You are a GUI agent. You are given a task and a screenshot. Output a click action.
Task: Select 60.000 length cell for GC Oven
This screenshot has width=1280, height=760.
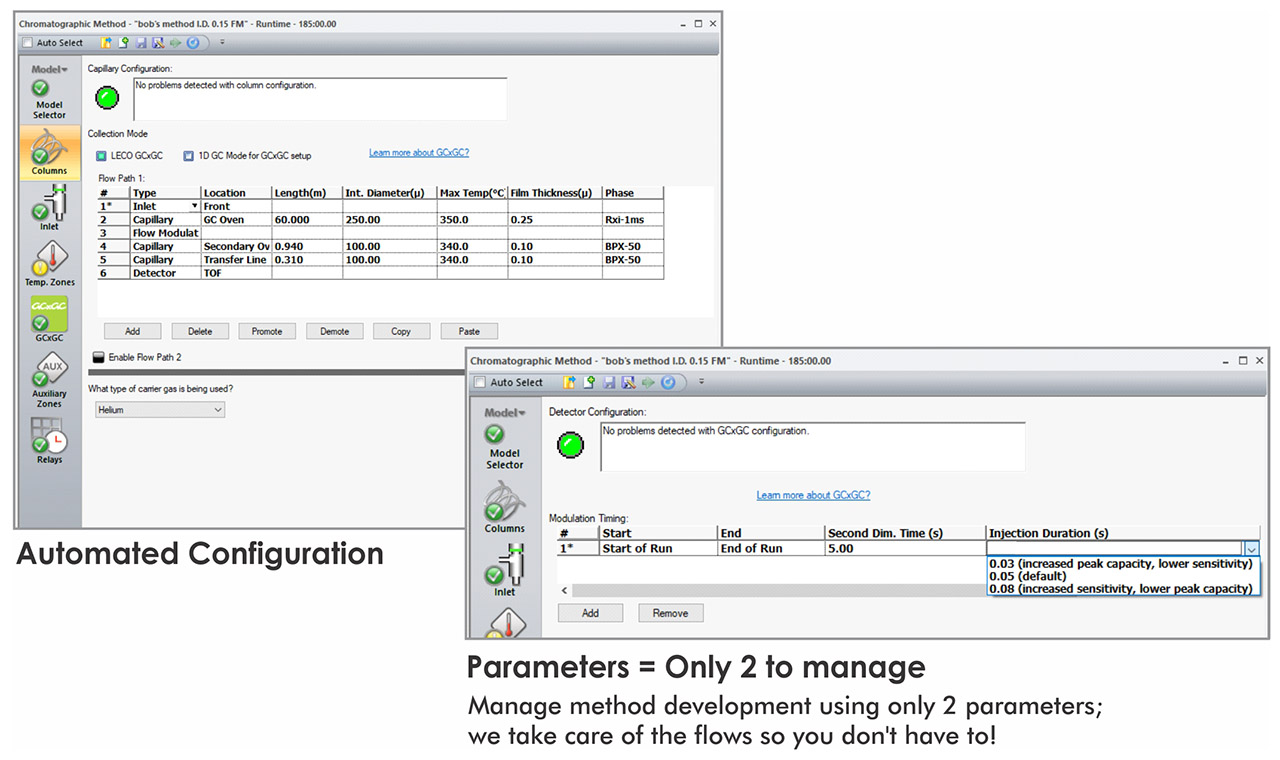tap(305, 219)
